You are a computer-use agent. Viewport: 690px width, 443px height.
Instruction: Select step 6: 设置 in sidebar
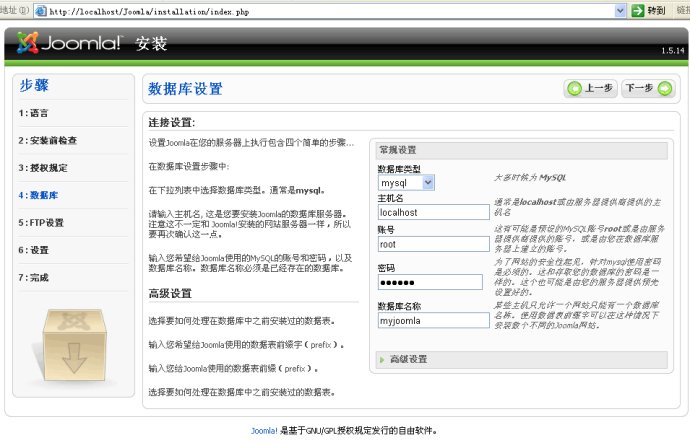[33, 250]
